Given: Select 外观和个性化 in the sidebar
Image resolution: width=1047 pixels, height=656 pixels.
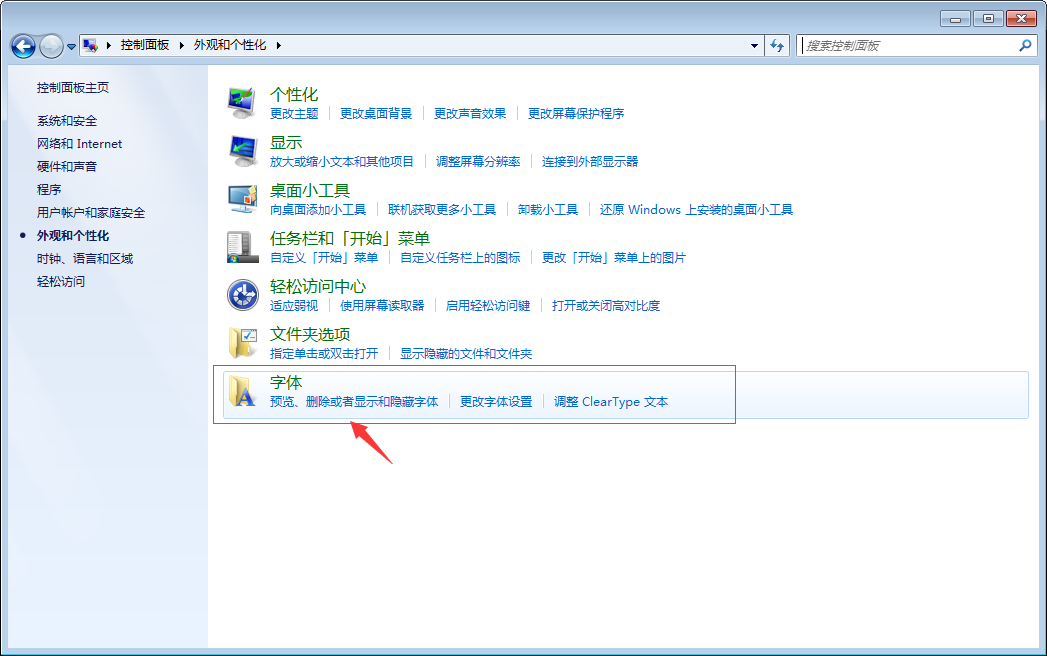Looking at the screenshot, I should point(73,236).
